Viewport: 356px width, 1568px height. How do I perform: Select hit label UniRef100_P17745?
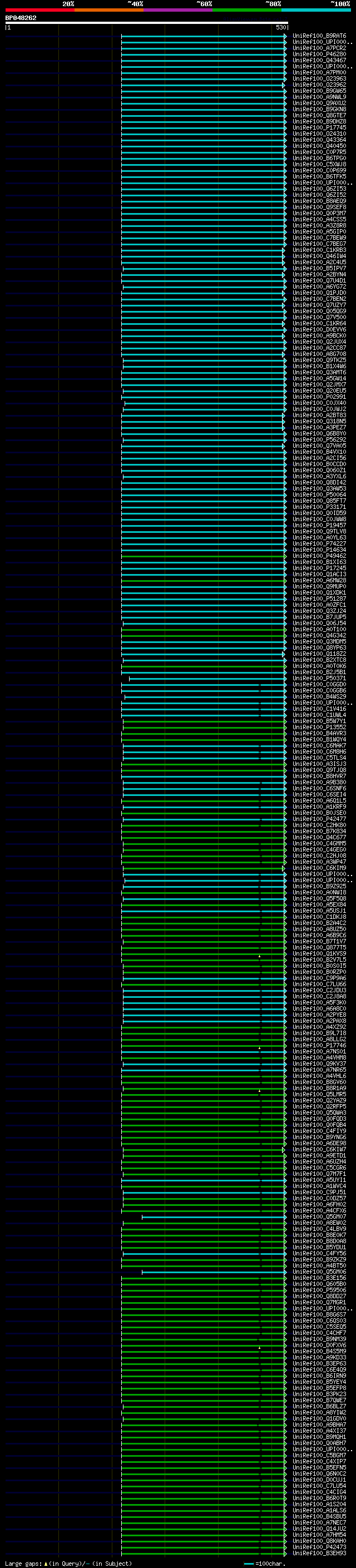pyautogui.click(x=319, y=128)
